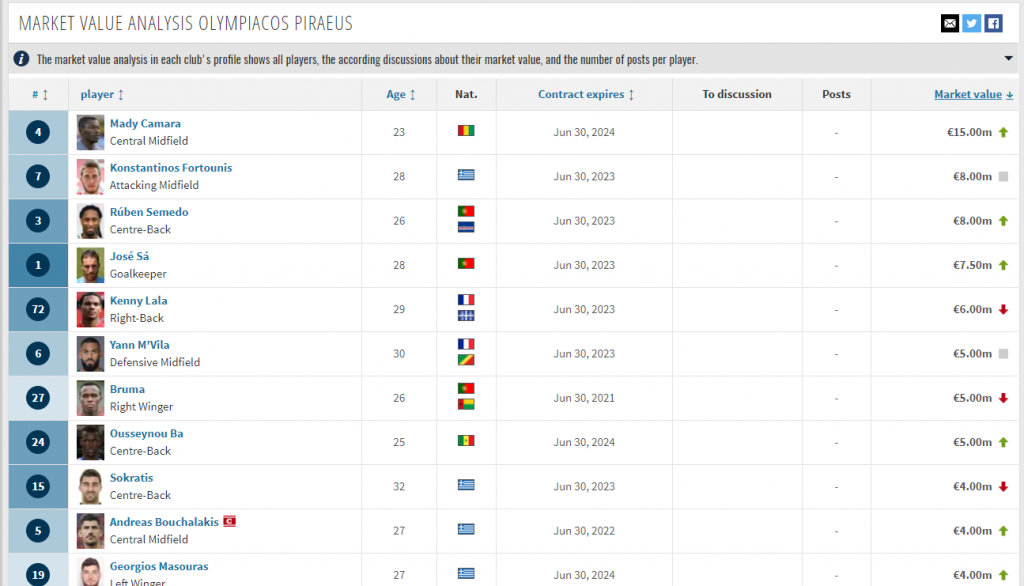Open Rúben Semedo player profile
Screen dimensions: 1024x586
point(148,212)
